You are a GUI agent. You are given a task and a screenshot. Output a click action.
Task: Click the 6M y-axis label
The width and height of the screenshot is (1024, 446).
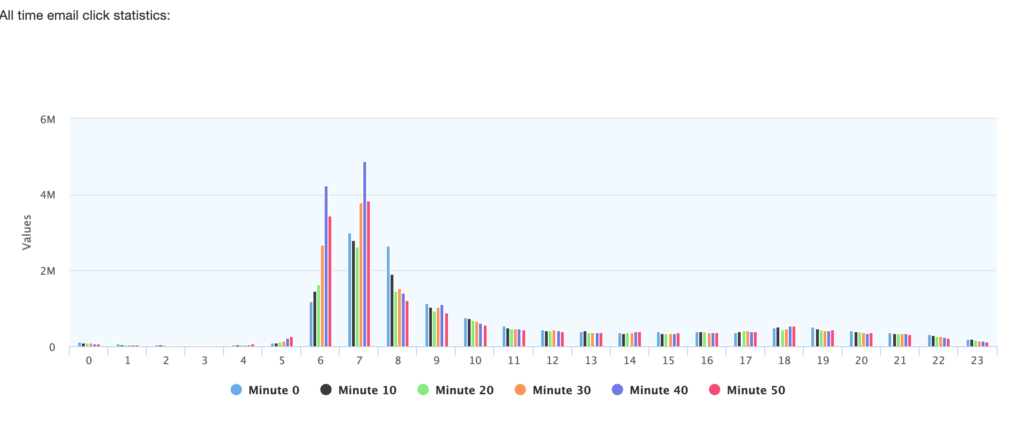pyautogui.click(x=48, y=119)
